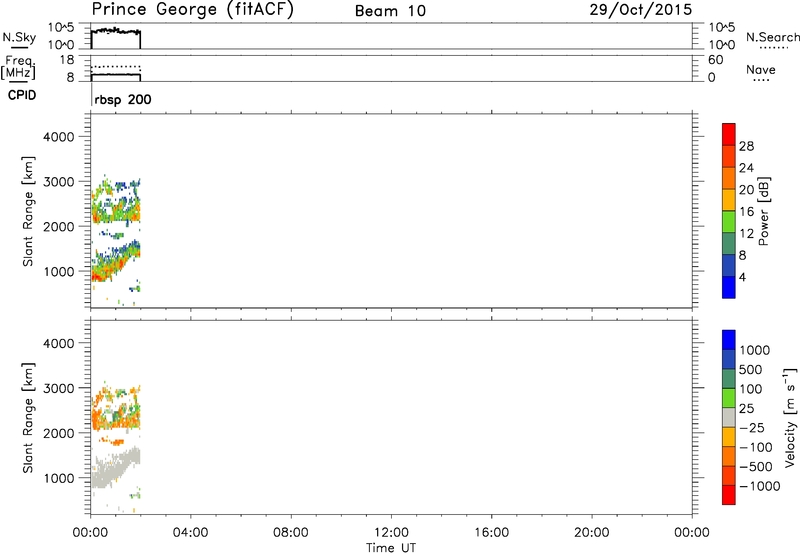
Task: Click the solid frequency line in the Freq panel
Action: [116, 74]
